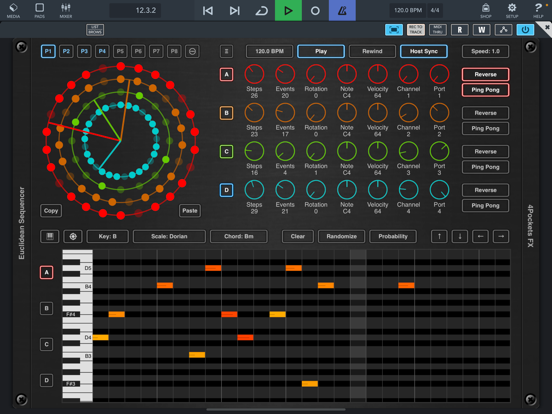The height and width of the screenshot is (414, 552).
Task: Click the piano grid view icon
Action: (50, 236)
